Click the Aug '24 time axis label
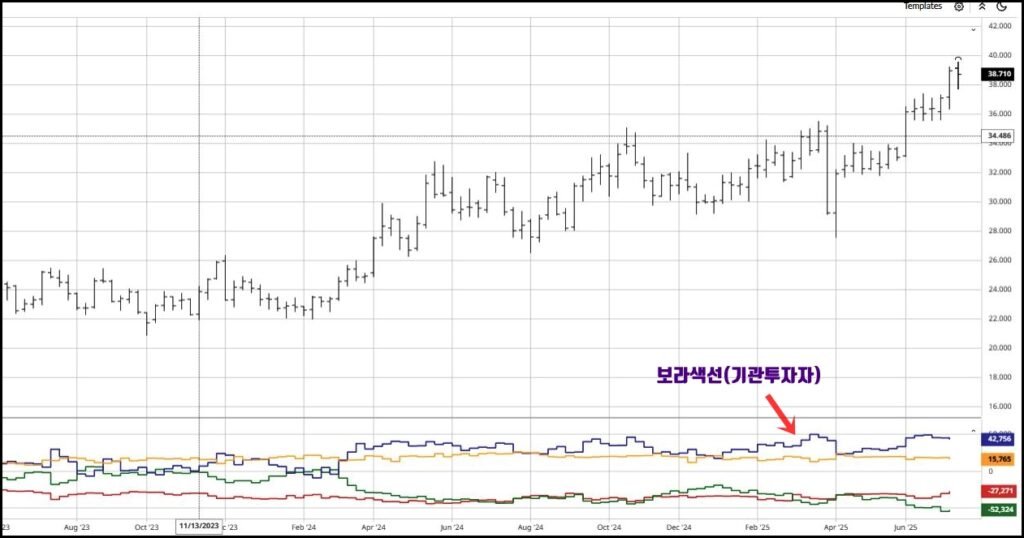Screen dimensions: 1024x538 (530, 527)
